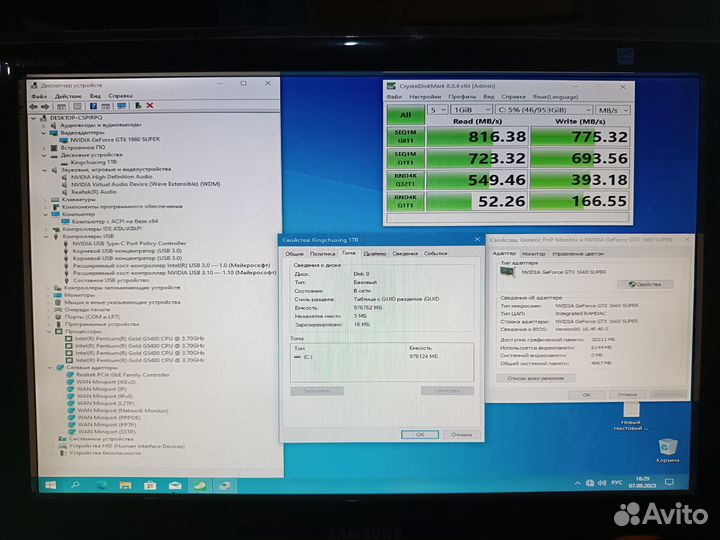Click the 166.55 write result value
This screenshot has width=720, height=540.
[599, 202]
